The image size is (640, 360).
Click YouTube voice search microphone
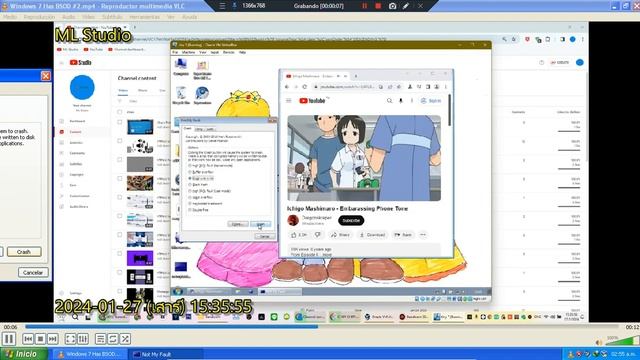401,100
